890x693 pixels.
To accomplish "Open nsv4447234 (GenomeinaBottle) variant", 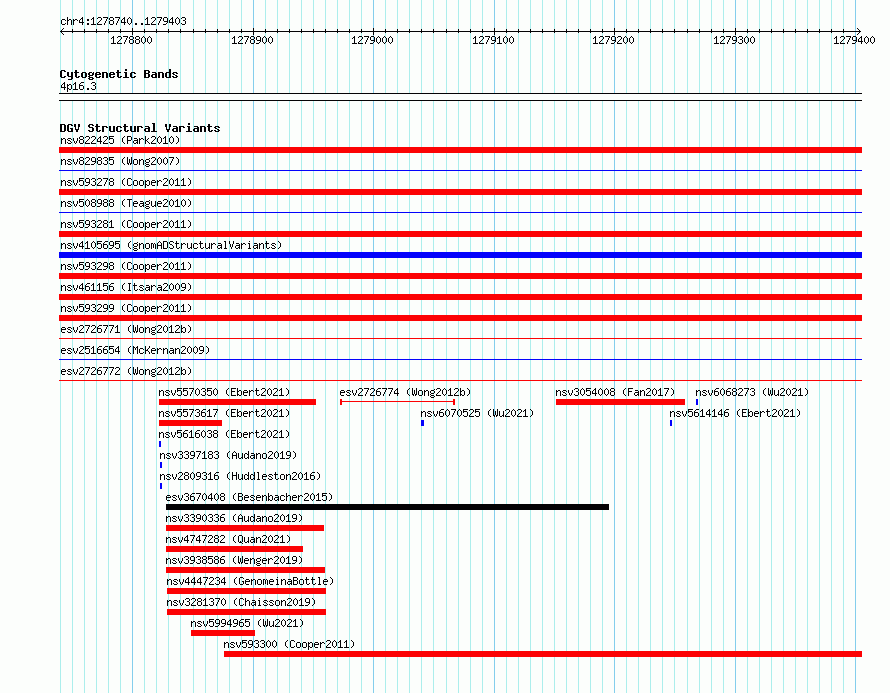I will pyautogui.click(x=250, y=581).
